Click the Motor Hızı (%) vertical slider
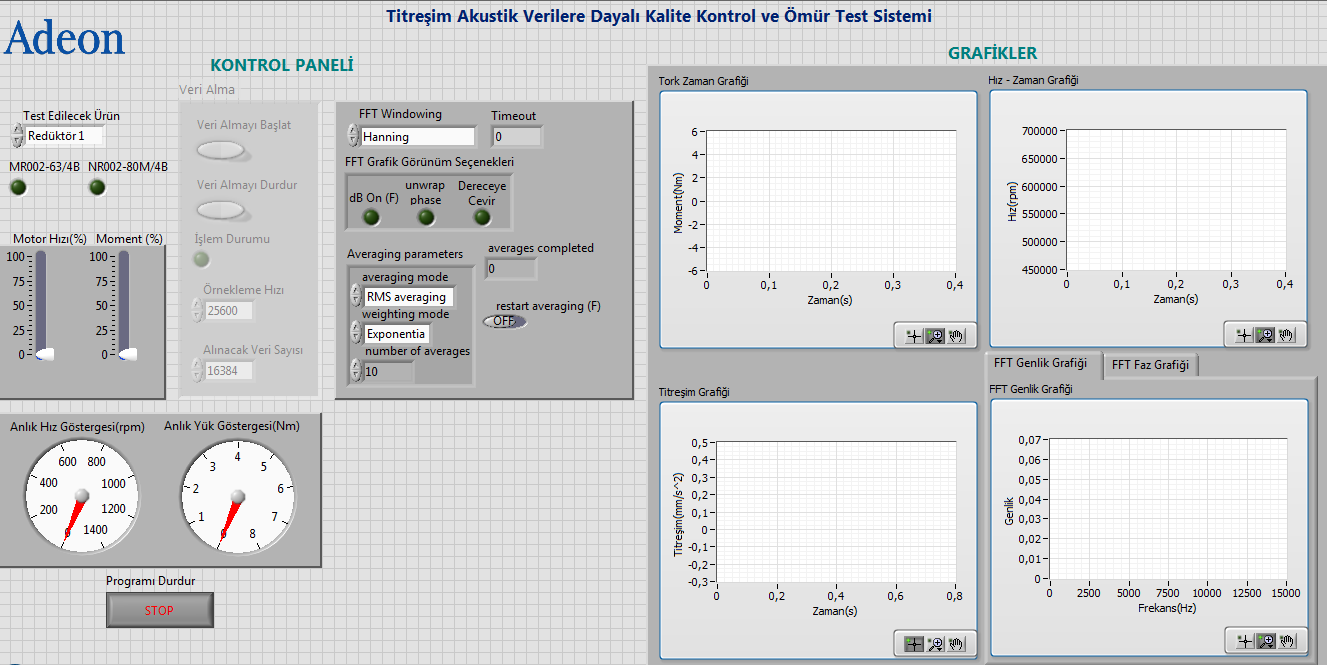1327x665 pixels. point(42,305)
